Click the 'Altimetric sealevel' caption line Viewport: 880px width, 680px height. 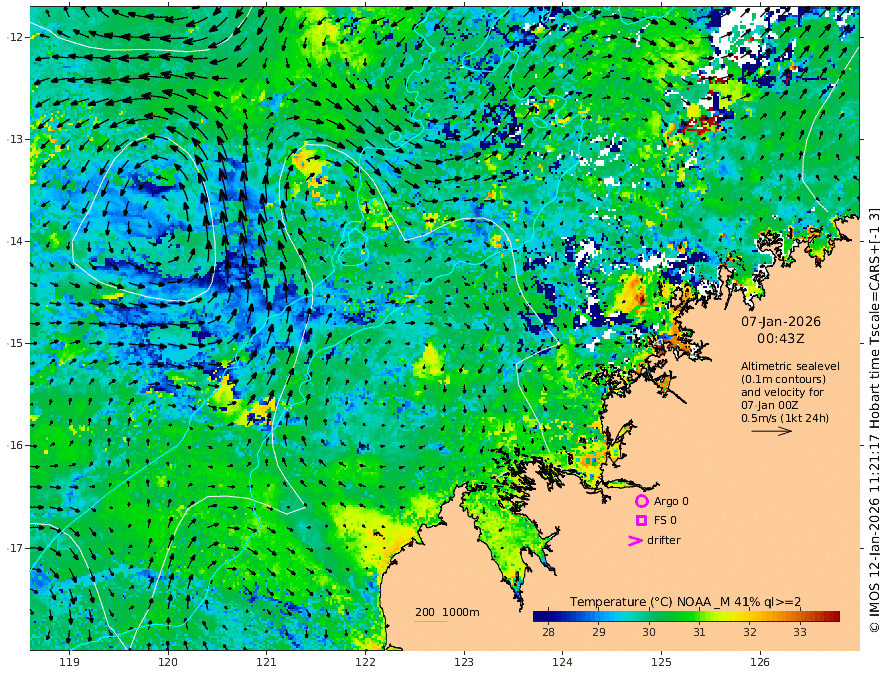pyautogui.click(x=790, y=366)
